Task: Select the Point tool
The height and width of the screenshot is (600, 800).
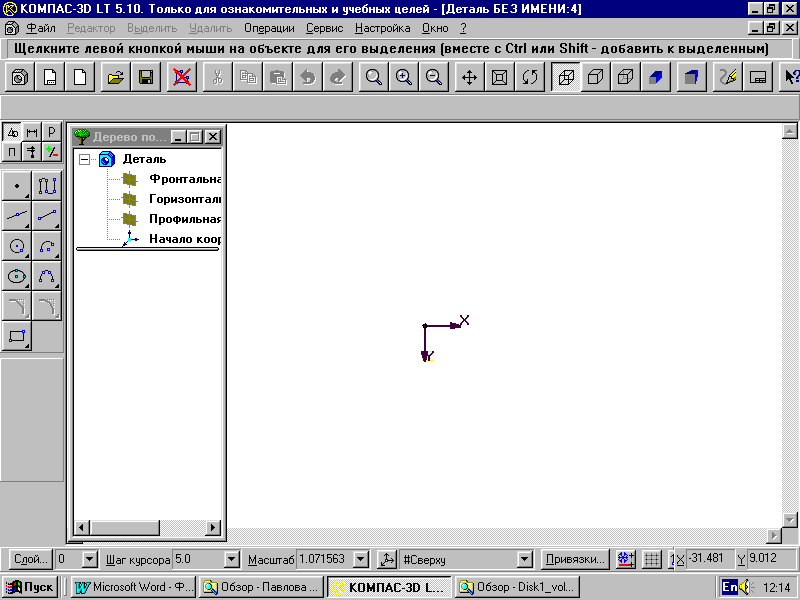Action: click(x=17, y=186)
